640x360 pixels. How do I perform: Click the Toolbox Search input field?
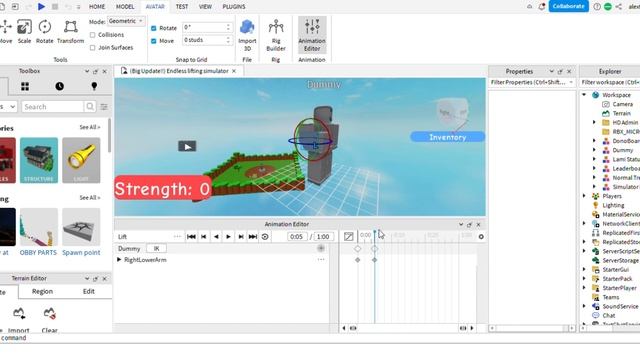point(53,107)
